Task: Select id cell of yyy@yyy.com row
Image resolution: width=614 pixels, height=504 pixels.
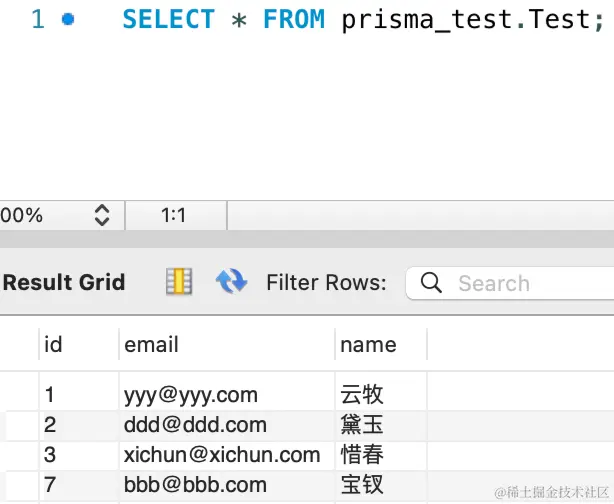Action: pos(79,394)
